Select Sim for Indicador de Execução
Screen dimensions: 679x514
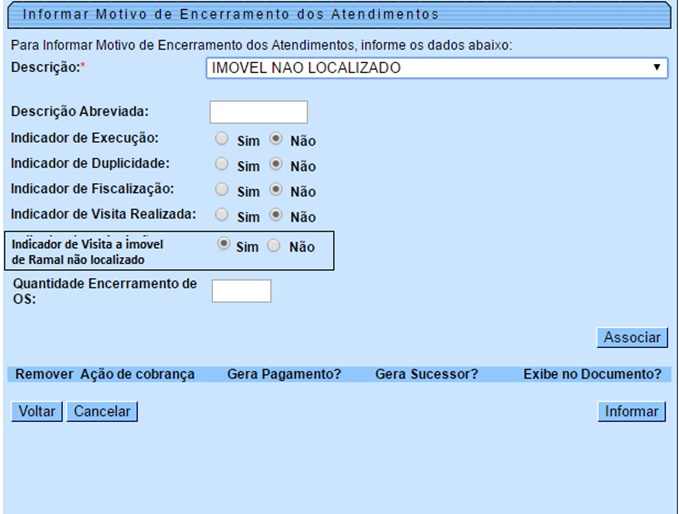click(223, 139)
